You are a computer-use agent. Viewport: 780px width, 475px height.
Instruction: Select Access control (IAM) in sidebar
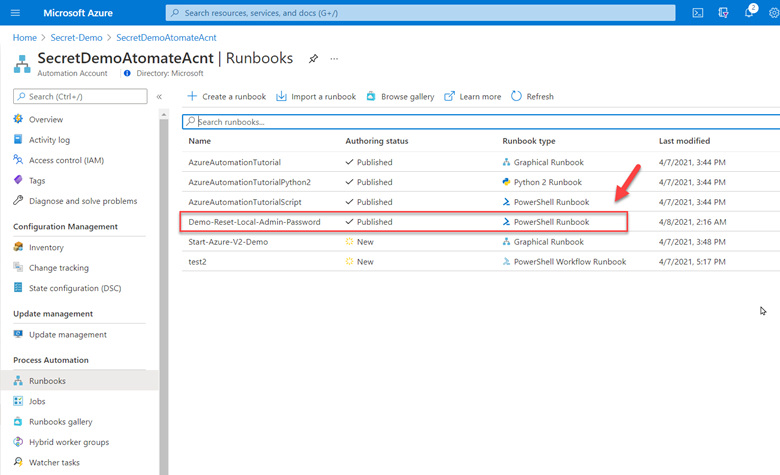pos(66,160)
